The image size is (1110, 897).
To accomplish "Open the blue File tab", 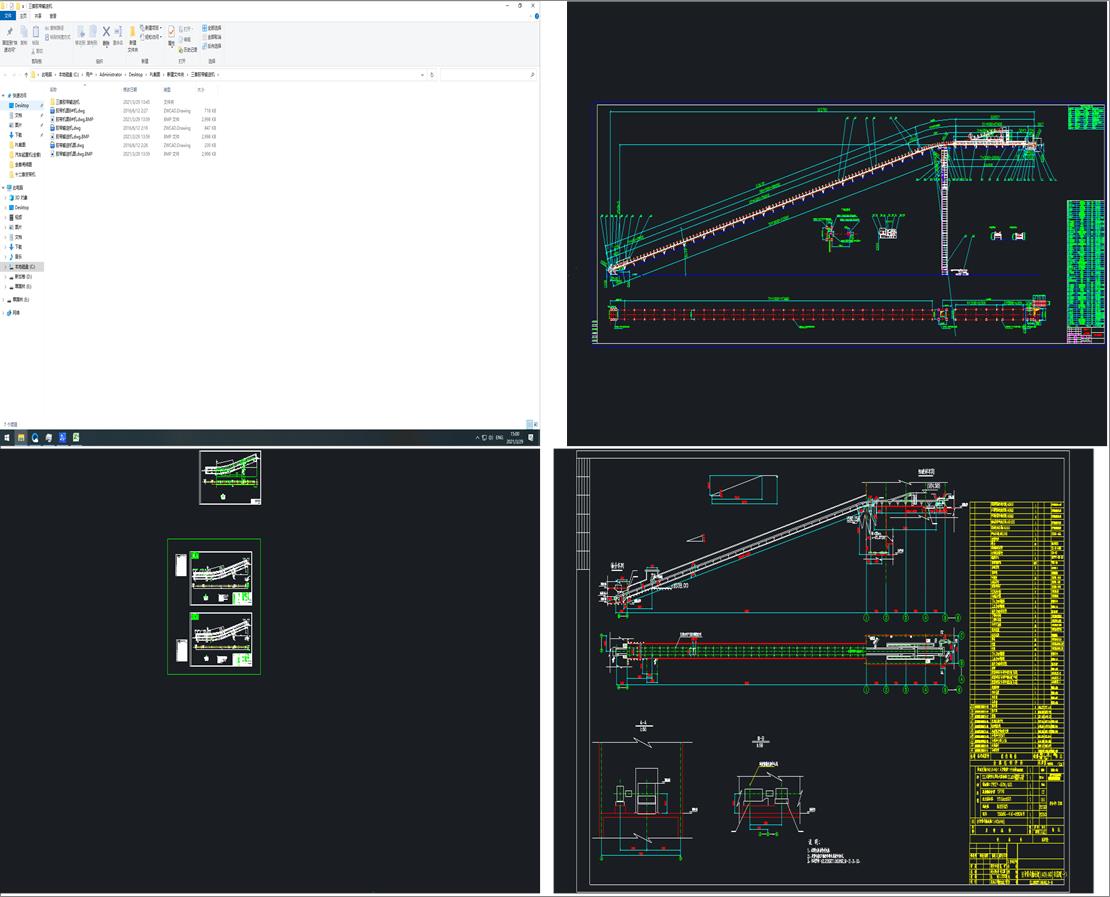I will coord(8,16).
